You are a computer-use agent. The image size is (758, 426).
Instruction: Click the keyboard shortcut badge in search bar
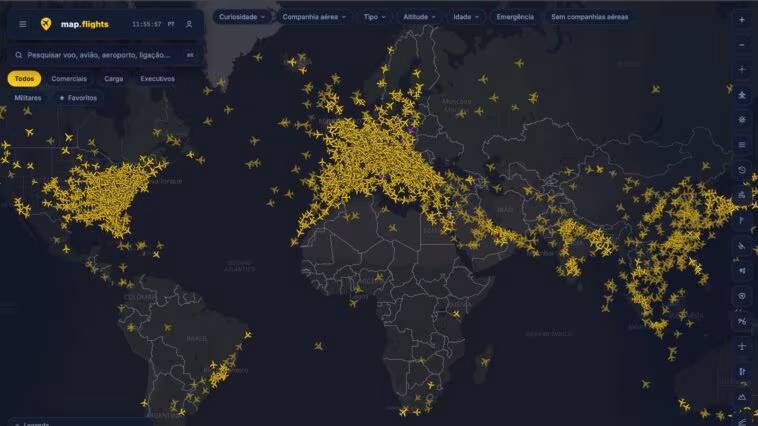pos(190,55)
